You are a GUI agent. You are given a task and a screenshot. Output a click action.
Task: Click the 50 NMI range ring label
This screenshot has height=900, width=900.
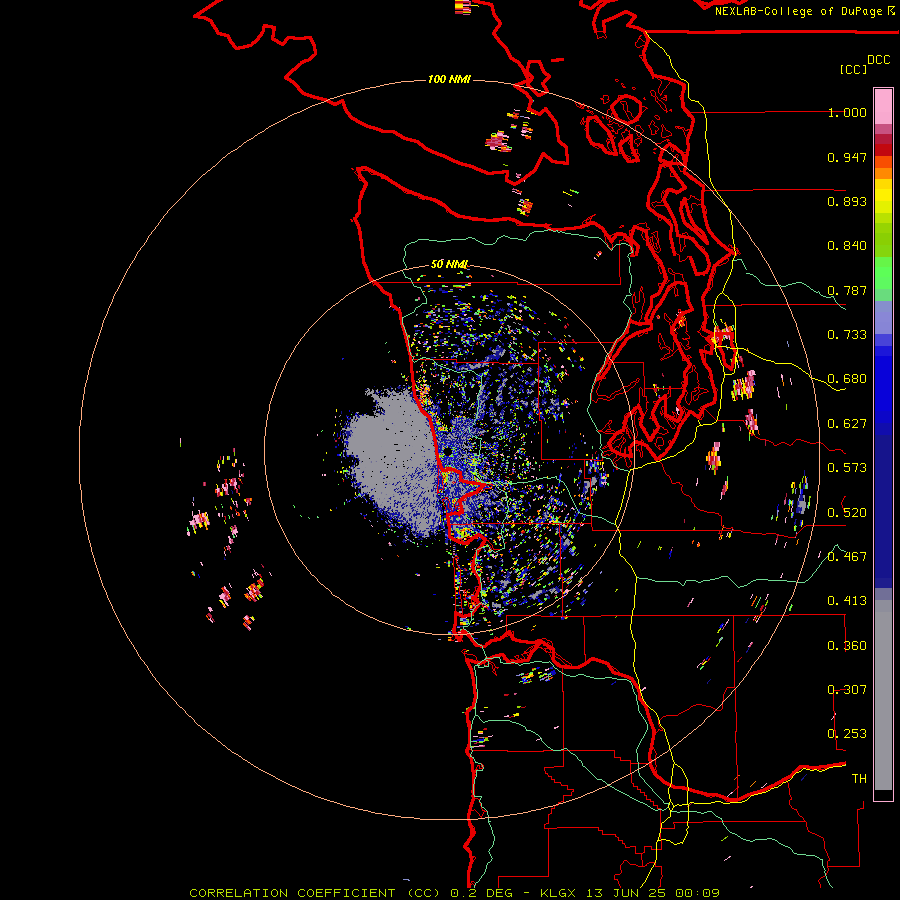tap(449, 264)
